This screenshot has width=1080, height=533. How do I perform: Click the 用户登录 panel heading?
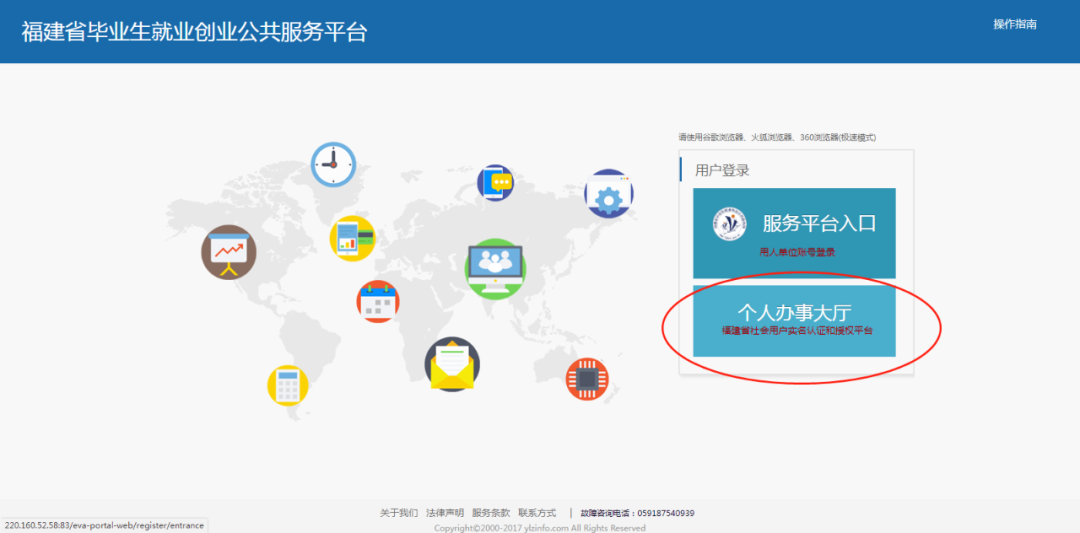coord(722,170)
